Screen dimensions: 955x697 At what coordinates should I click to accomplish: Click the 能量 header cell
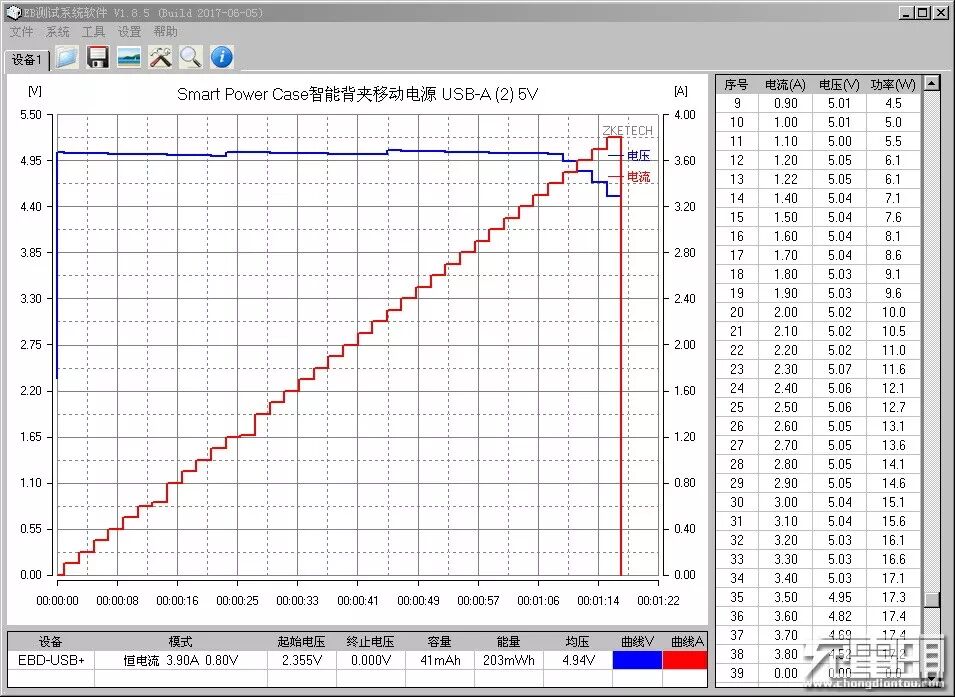(509, 642)
